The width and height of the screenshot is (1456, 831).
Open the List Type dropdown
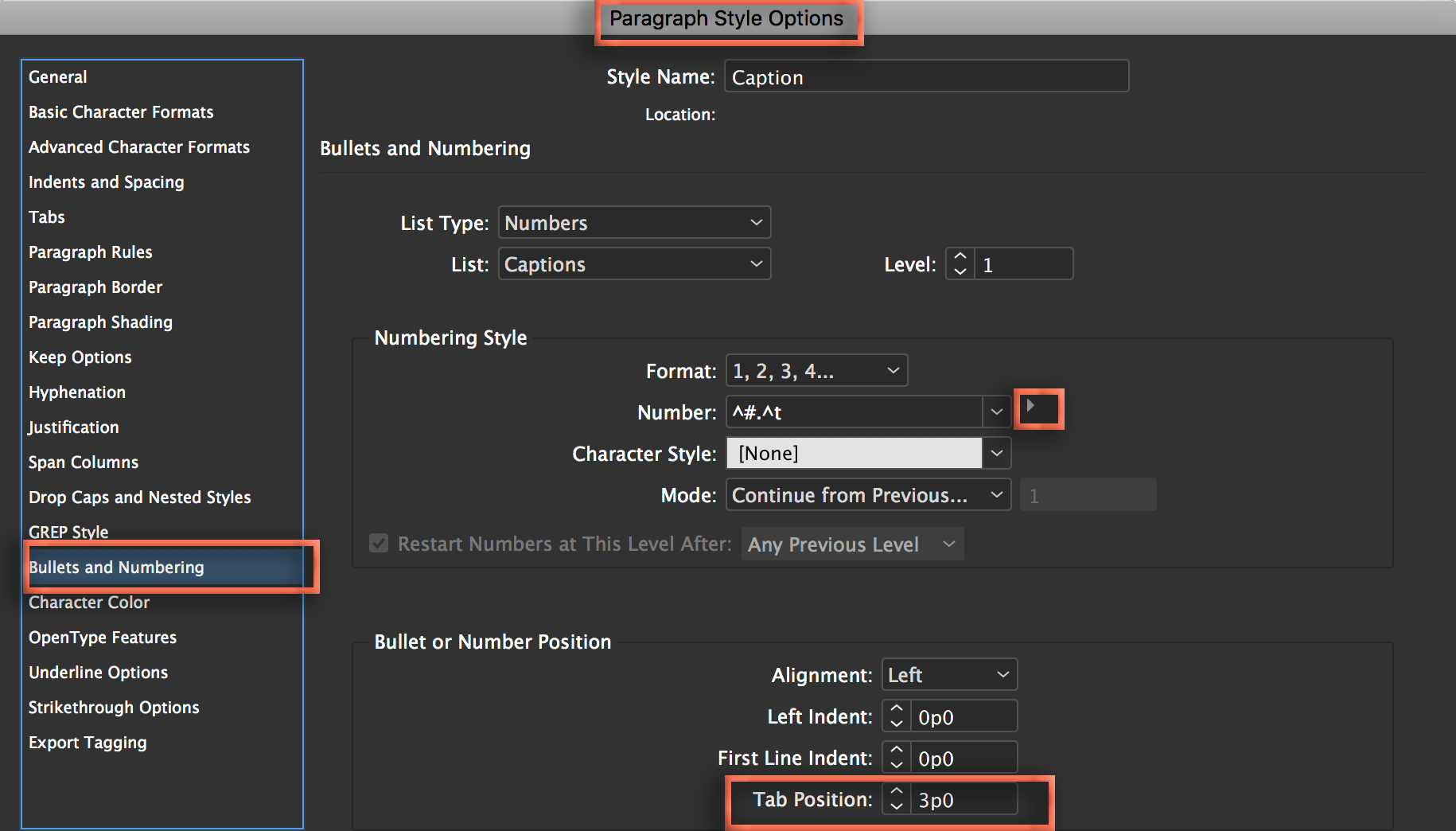click(634, 223)
